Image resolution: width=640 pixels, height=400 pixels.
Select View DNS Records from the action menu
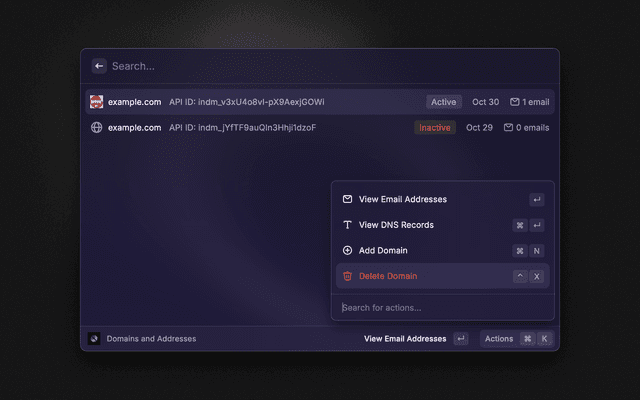click(x=396, y=225)
